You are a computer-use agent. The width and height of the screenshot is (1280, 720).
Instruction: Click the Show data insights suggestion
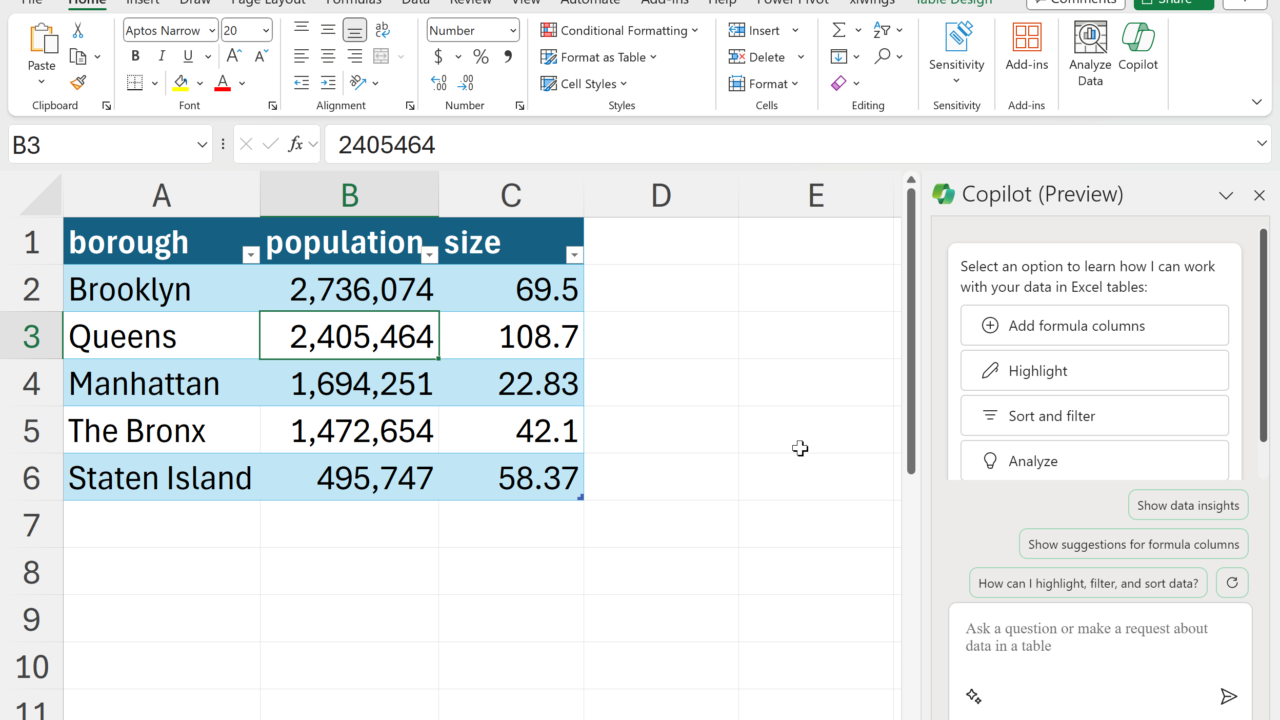click(1188, 505)
